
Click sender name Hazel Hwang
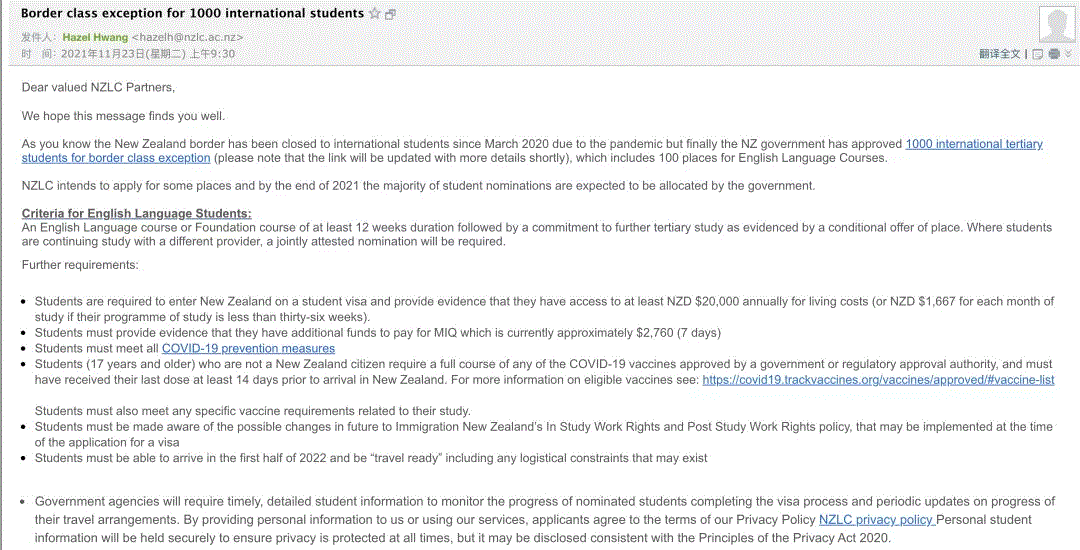point(95,37)
